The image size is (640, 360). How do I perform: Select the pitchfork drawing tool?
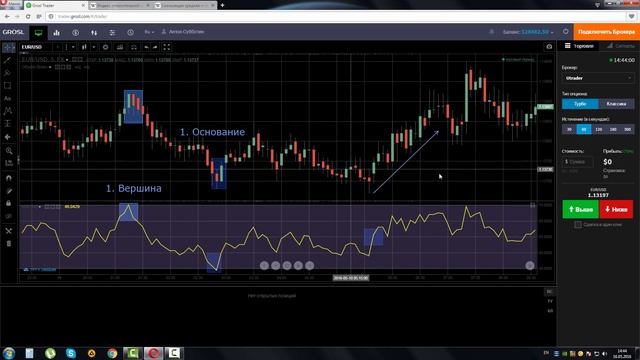7,73
